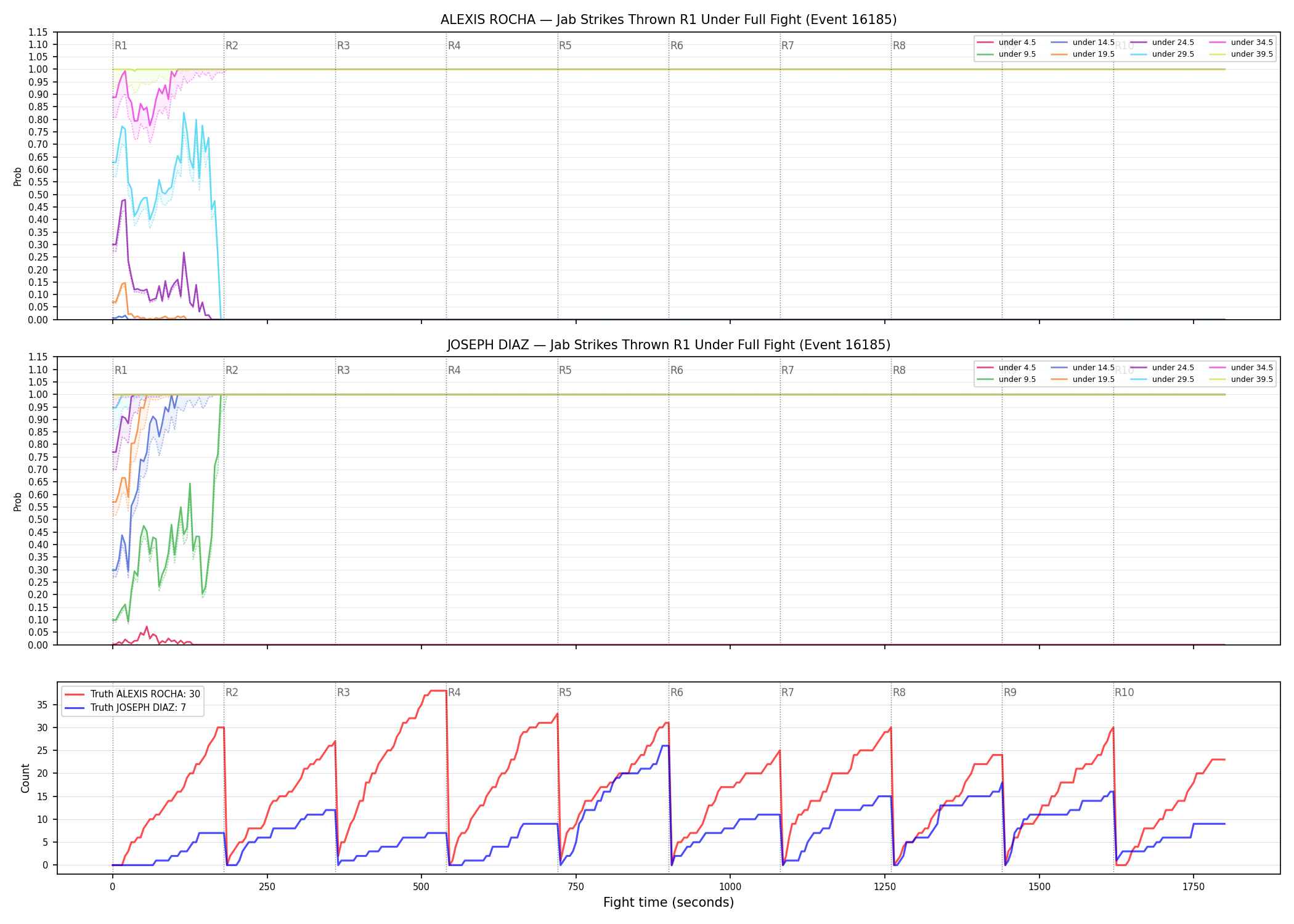Image resolution: width=1294 pixels, height=924 pixels.
Task: Click the 20 tick on the Count axis
Action: pyautogui.click(x=43, y=773)
